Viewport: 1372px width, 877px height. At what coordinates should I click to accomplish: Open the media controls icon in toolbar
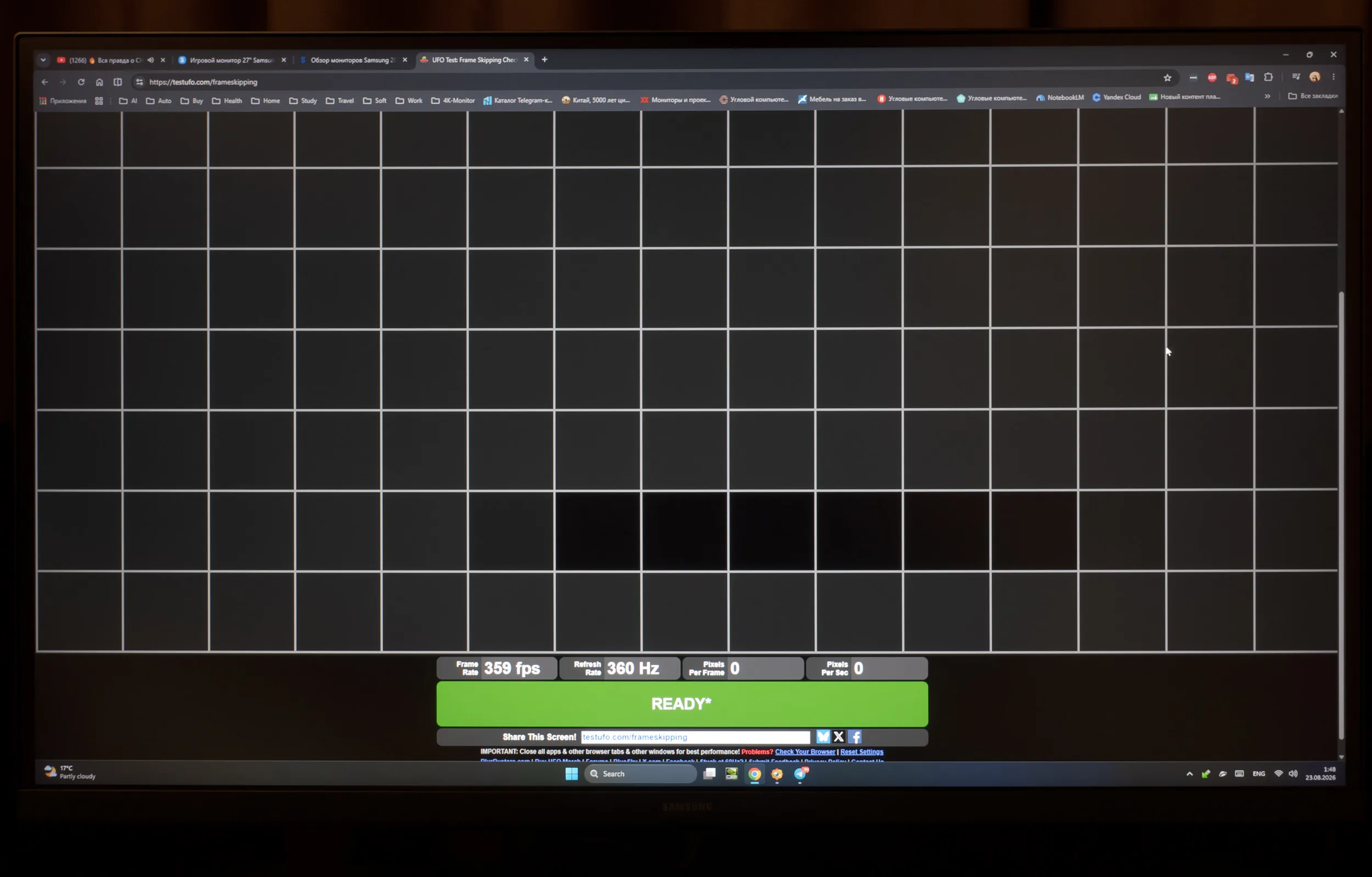[1296, 76]
